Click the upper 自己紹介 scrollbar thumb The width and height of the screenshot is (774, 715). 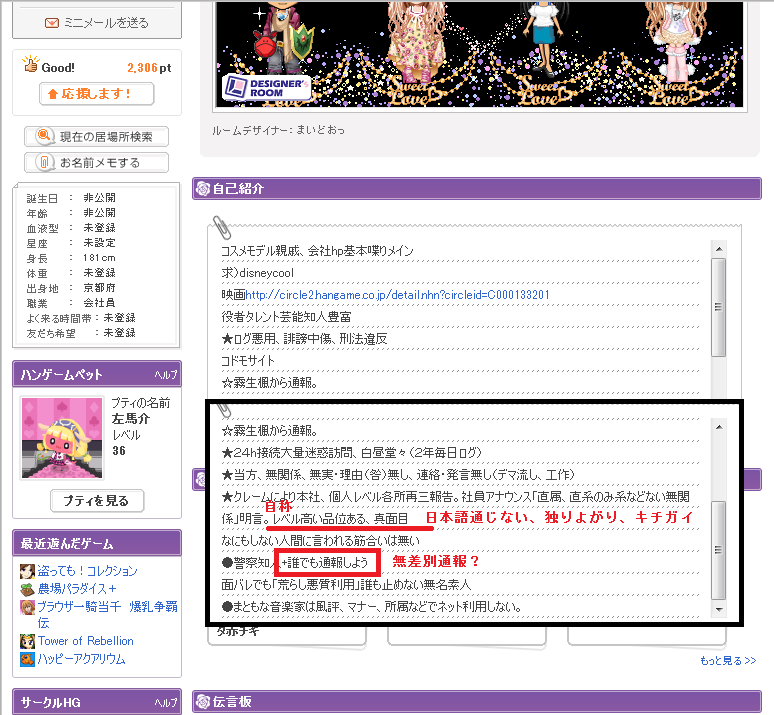tap(719, 307)
